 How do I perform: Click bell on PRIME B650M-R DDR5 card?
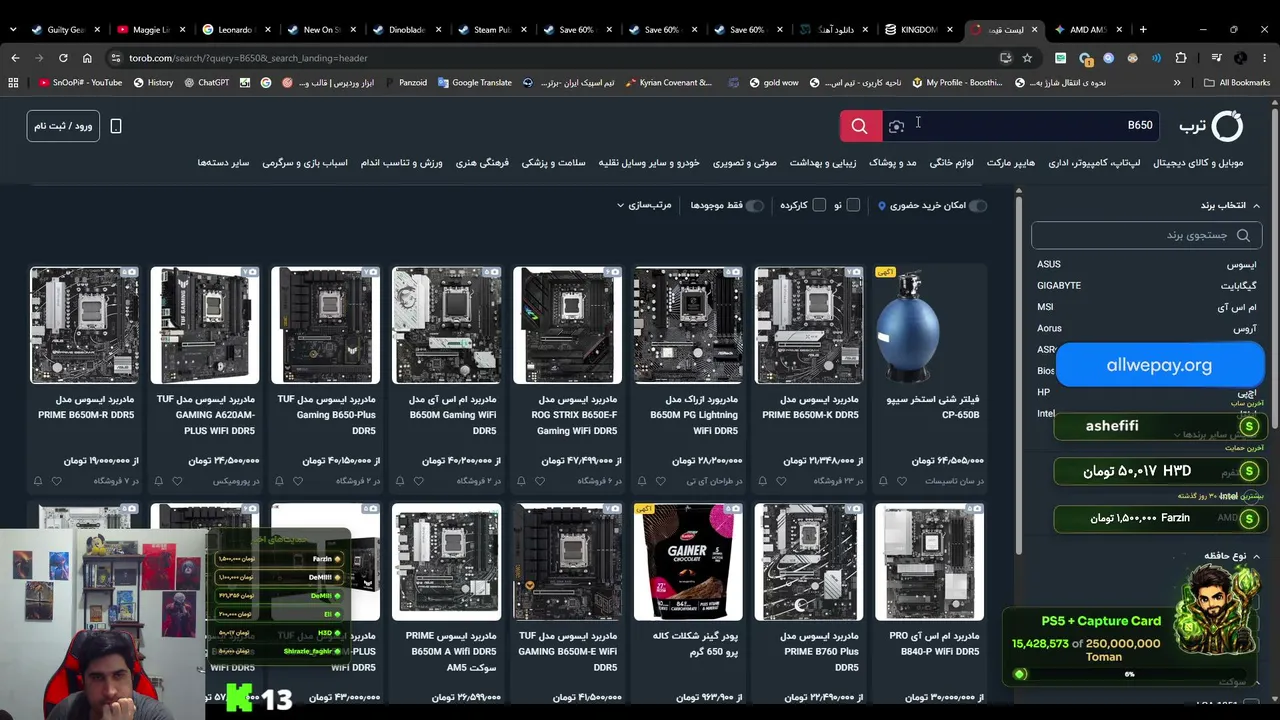click(x=39, y=481)
